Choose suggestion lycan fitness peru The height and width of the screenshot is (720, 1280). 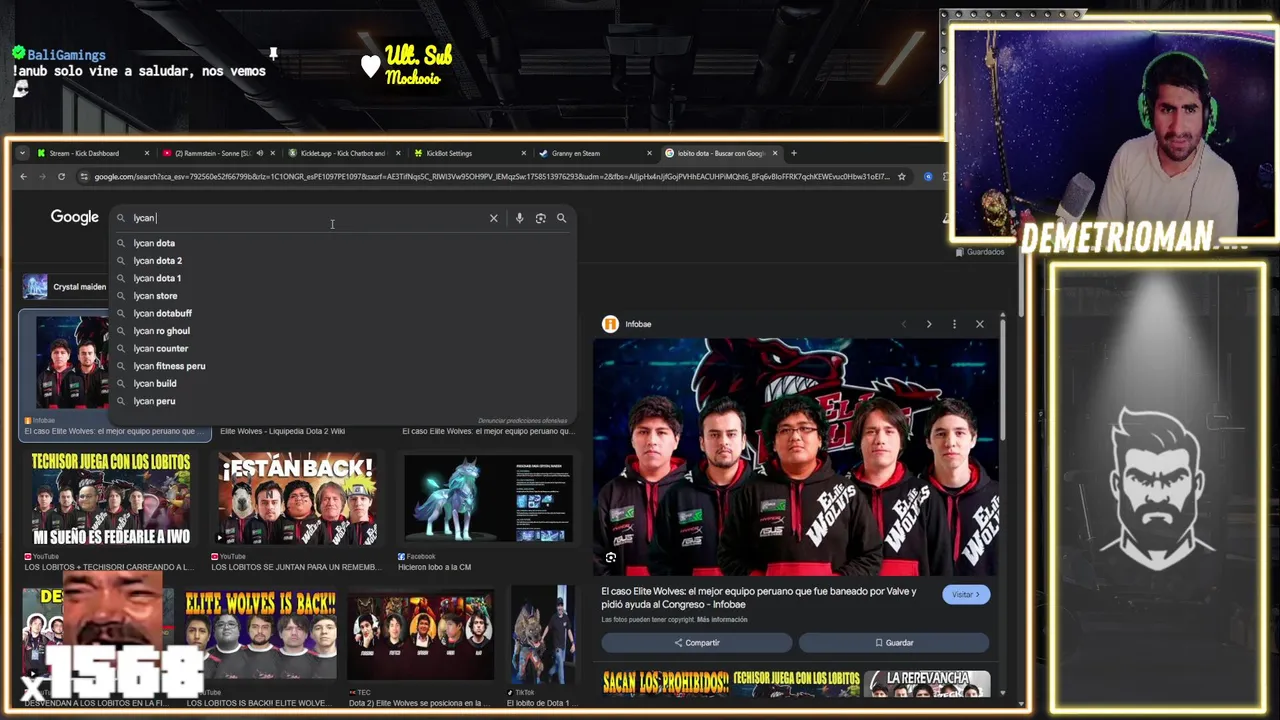[x=342, y=366]
